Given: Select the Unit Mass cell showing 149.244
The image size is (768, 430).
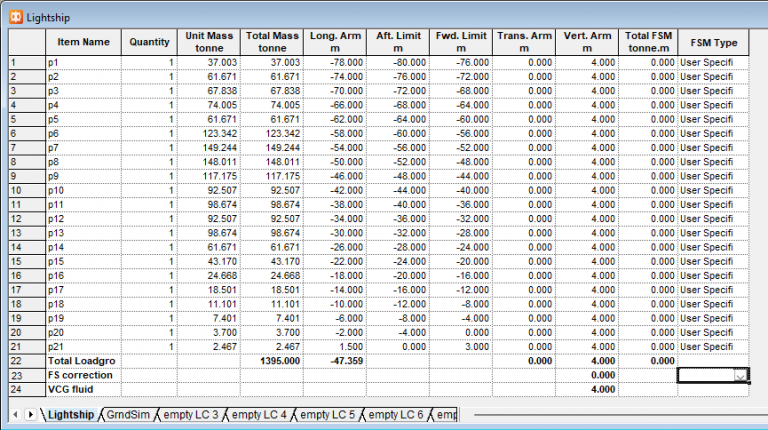Looking at the screenshot, I should click(x=209, y=147).
